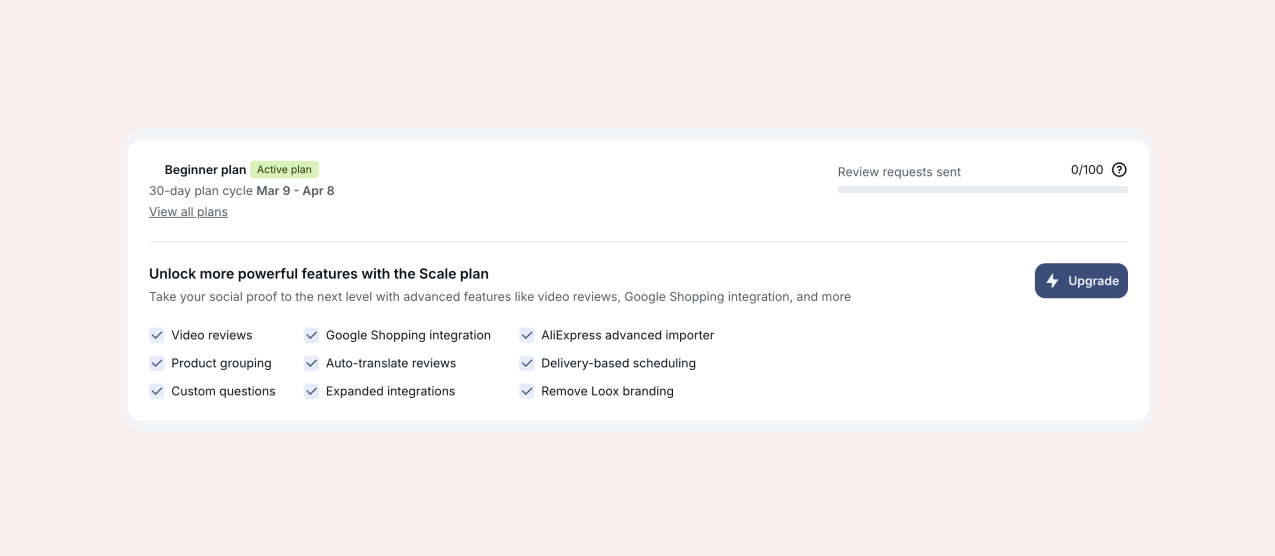Image resolution: width=1275 pixels, height=556 pixels.
Task: Click the review requests progress bar
Action: (982, 189)
